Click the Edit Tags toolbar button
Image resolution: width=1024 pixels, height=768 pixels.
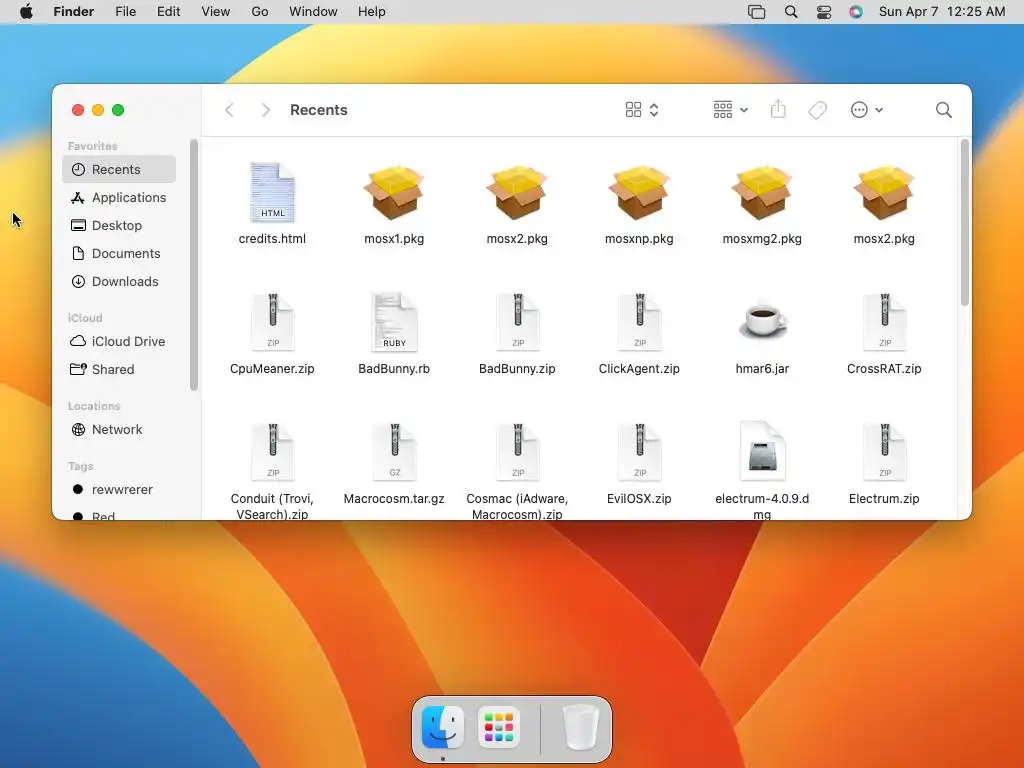pos(818,110)
